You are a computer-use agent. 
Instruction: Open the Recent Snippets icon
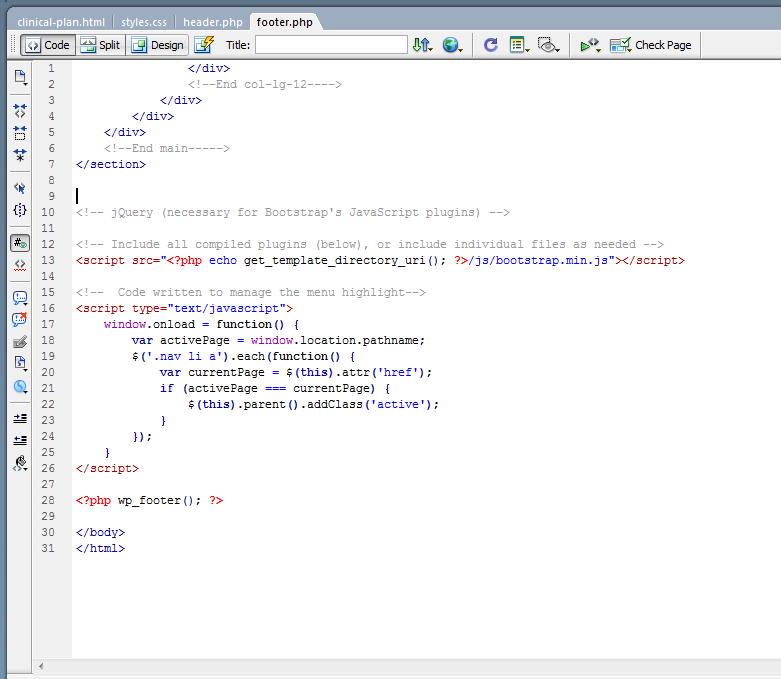click(x=20, y=363)
